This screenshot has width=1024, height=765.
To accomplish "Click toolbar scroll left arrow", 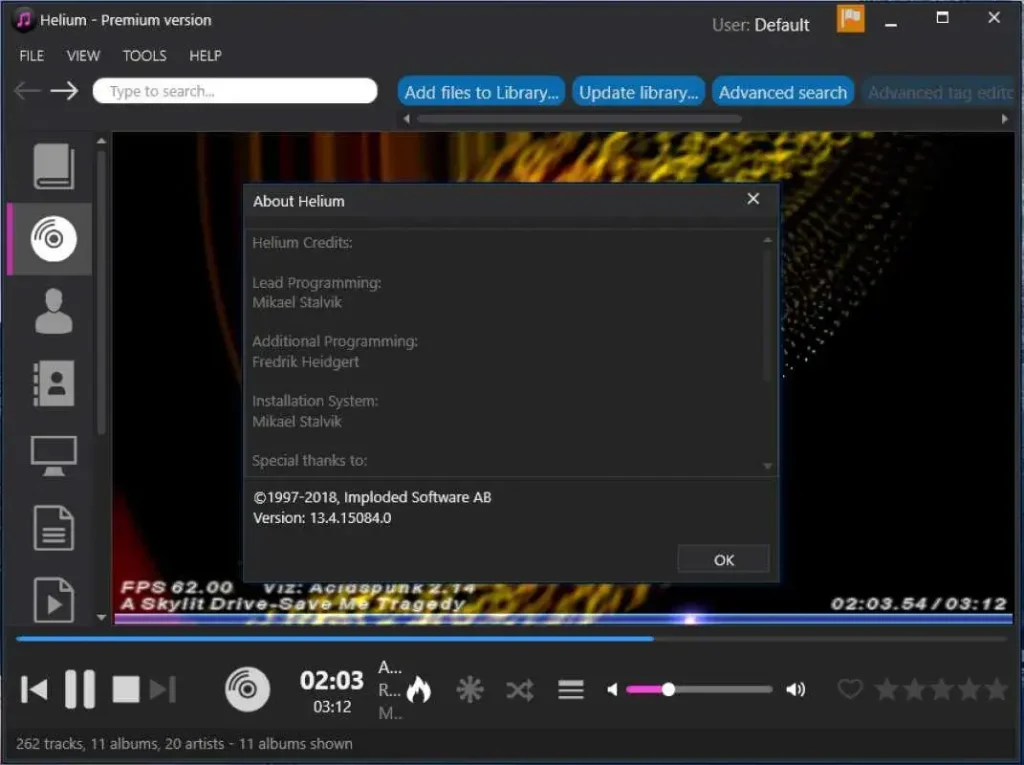I will pos(406,119).
